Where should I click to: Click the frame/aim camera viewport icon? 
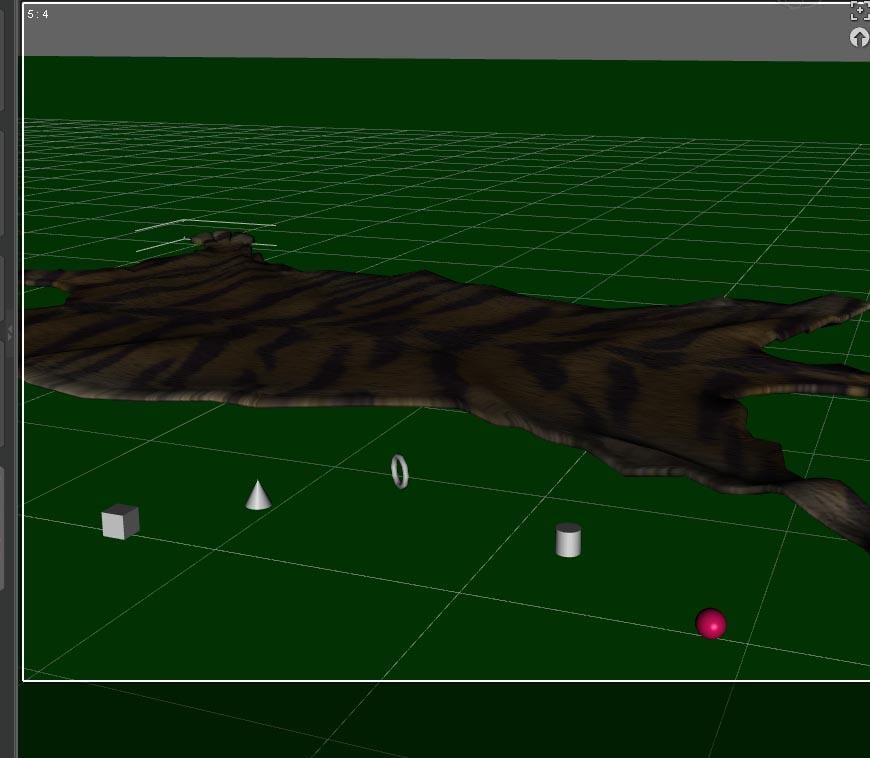pos(859,11)
